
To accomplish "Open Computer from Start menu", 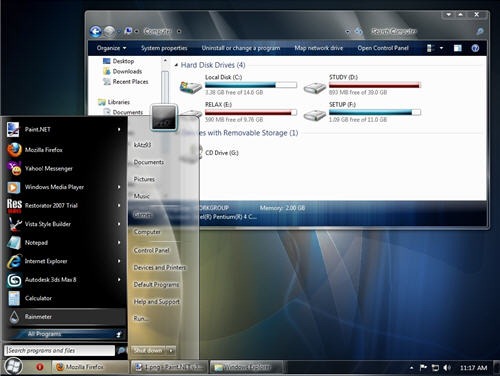I will pyautogui.click(x=147, y=232).
